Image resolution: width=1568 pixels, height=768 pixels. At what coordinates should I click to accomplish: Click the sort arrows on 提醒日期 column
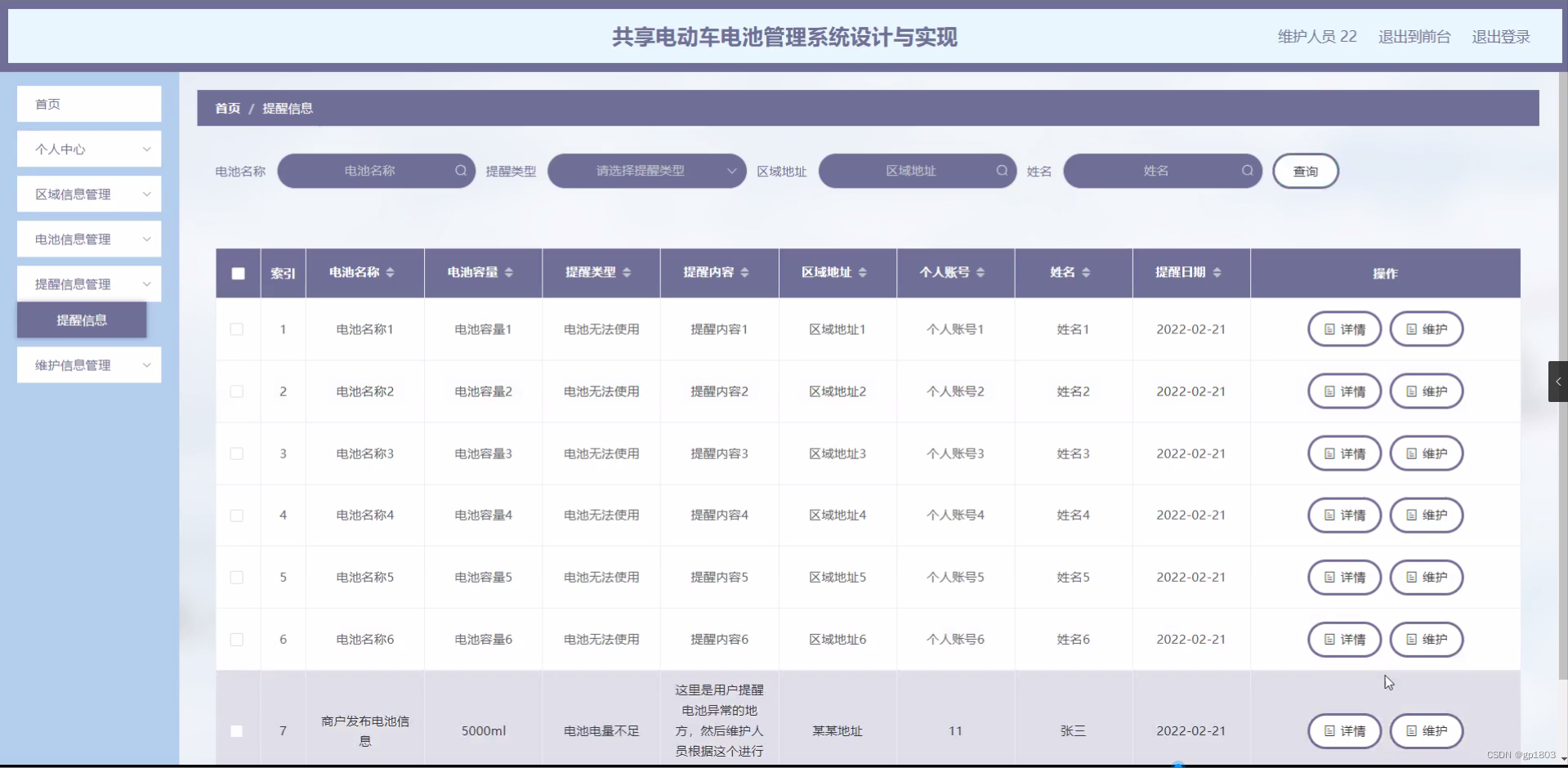[1219, 273]
